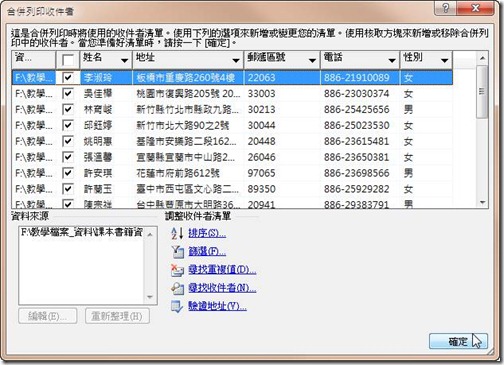Click the question mark help button in title bar
Image resolution: width=504 pixels, height=365 pixels.
[x=446, y=8]
